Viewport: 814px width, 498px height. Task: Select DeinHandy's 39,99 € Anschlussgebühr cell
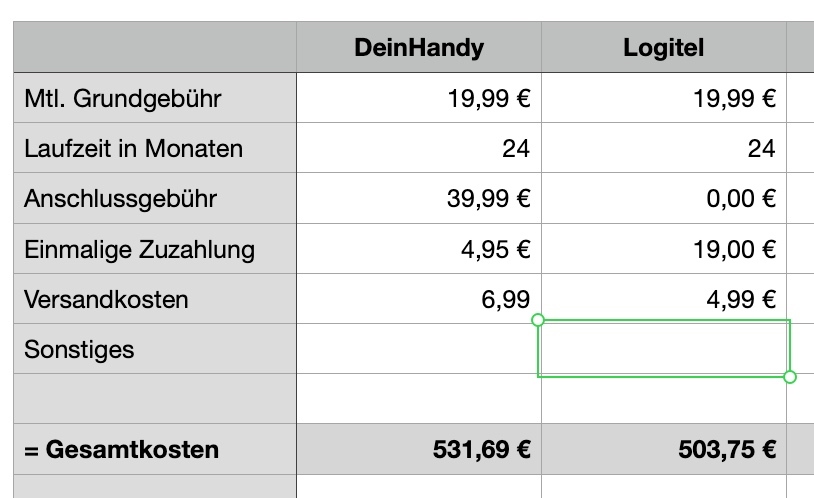click(418, 199)
